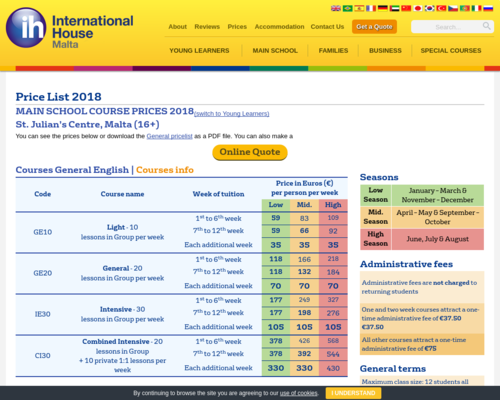Click 'June, July & August' season text
Image resolution: width=500 pixels, height=400 pixels.
[x=438, y=239]
